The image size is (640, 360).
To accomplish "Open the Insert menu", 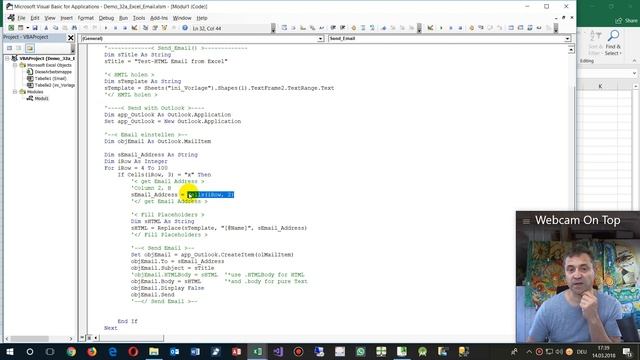I will tap(67, 18).
